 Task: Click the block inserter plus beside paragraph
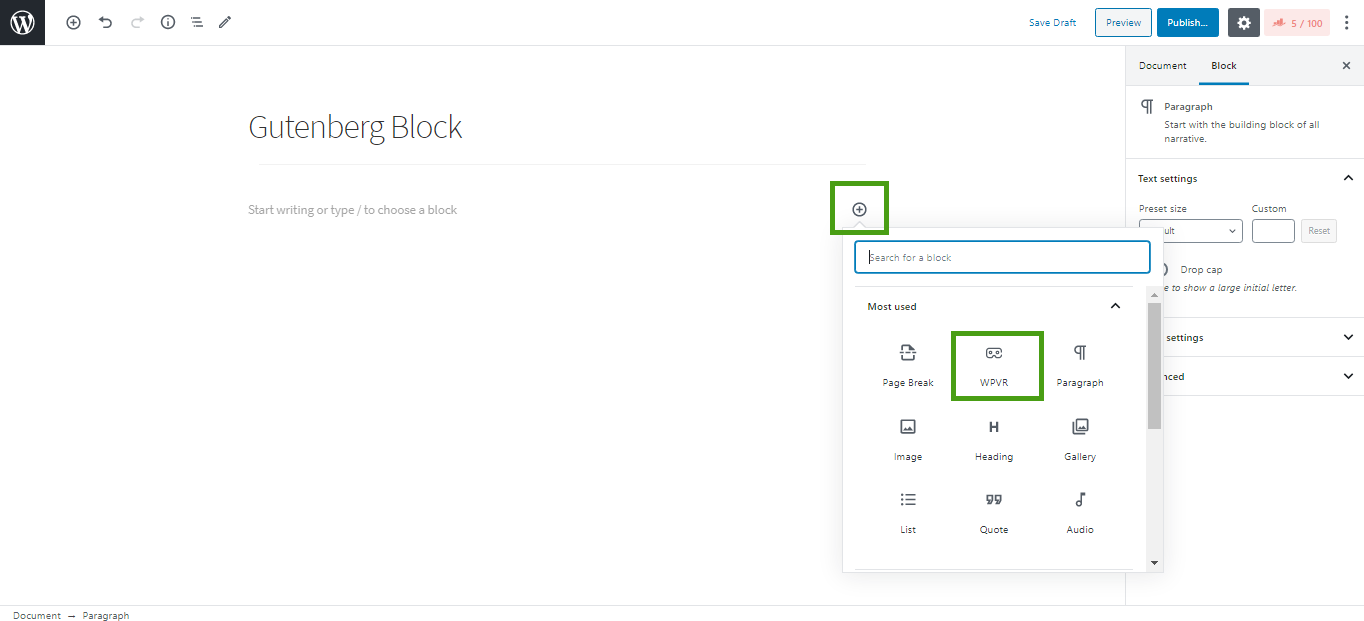[x=859, y=209]
